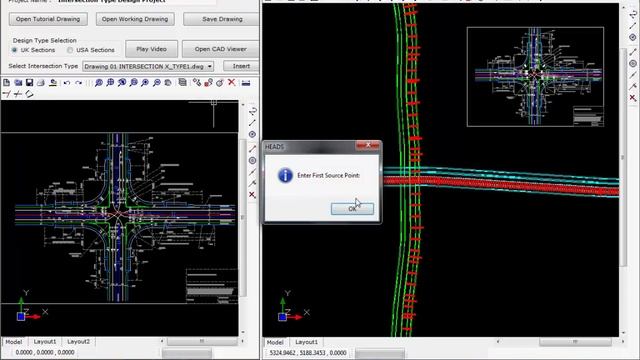
Task: Click the left viewer horizontal scrollbar
Action: pos(202,341)
